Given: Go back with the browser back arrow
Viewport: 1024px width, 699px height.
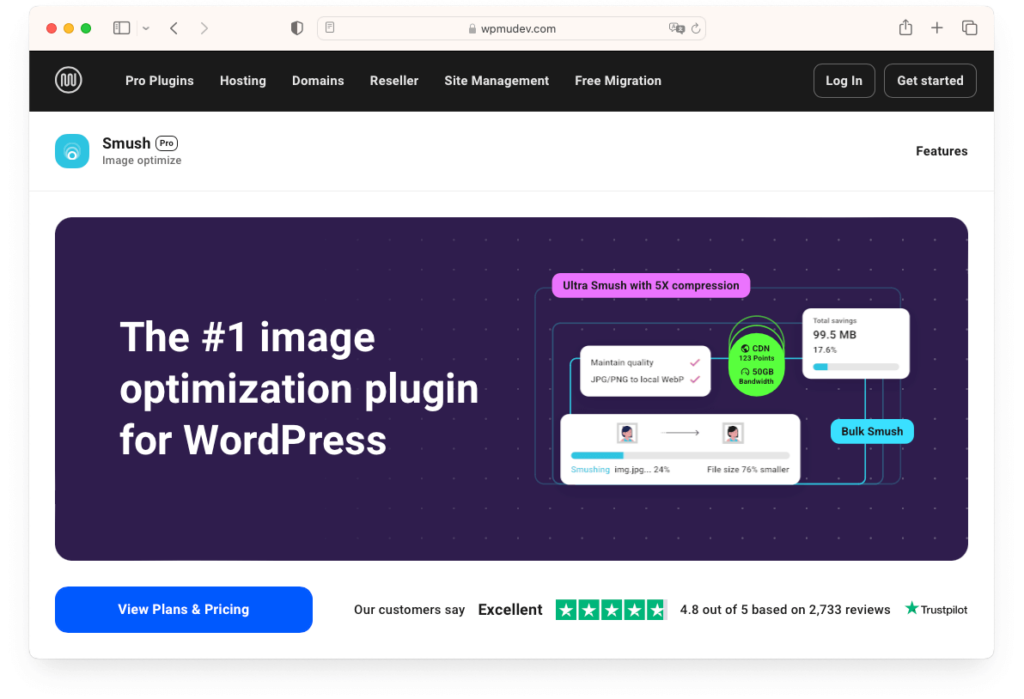Looking at the screenshot, I should coord(174,28).
